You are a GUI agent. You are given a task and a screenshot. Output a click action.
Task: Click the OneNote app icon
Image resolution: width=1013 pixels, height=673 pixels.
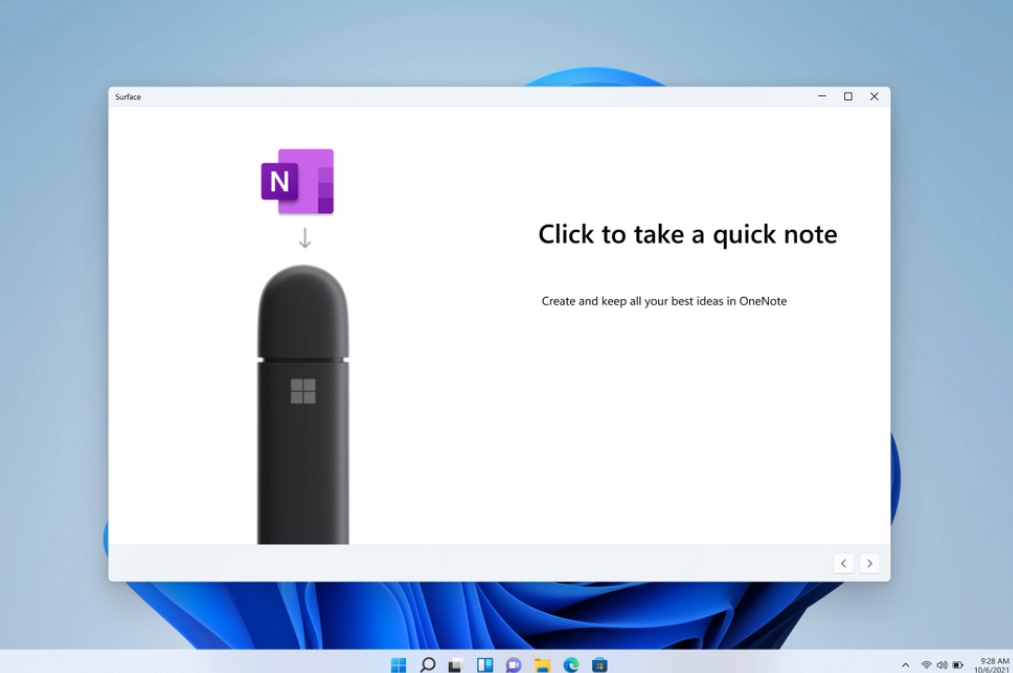point(298,180)
